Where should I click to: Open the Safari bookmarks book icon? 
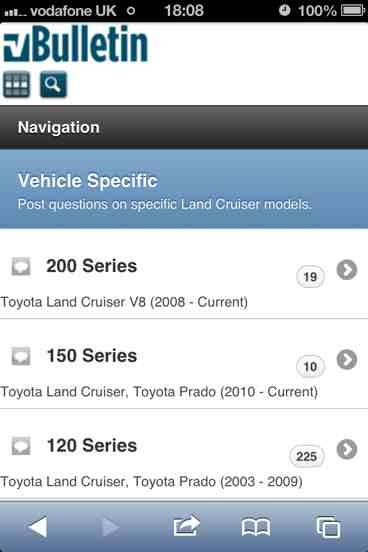(256, 527)
